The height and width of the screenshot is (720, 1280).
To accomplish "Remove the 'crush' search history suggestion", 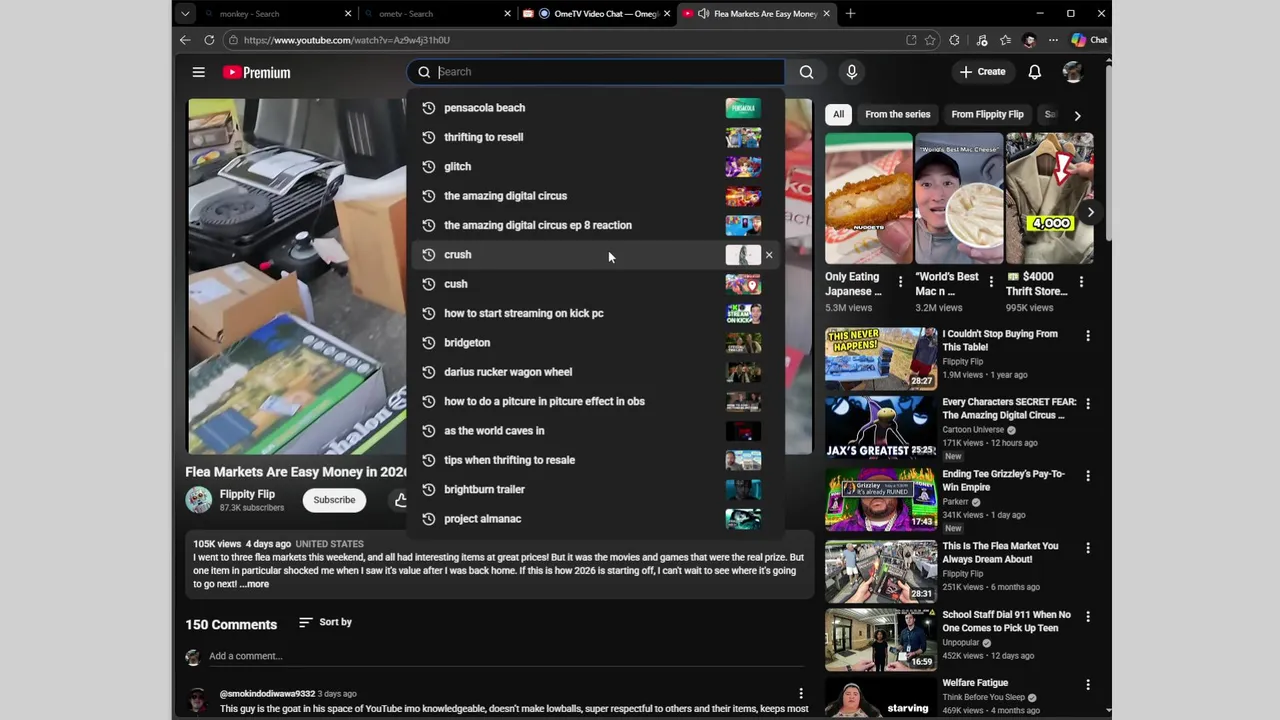I will click(769, 255).
